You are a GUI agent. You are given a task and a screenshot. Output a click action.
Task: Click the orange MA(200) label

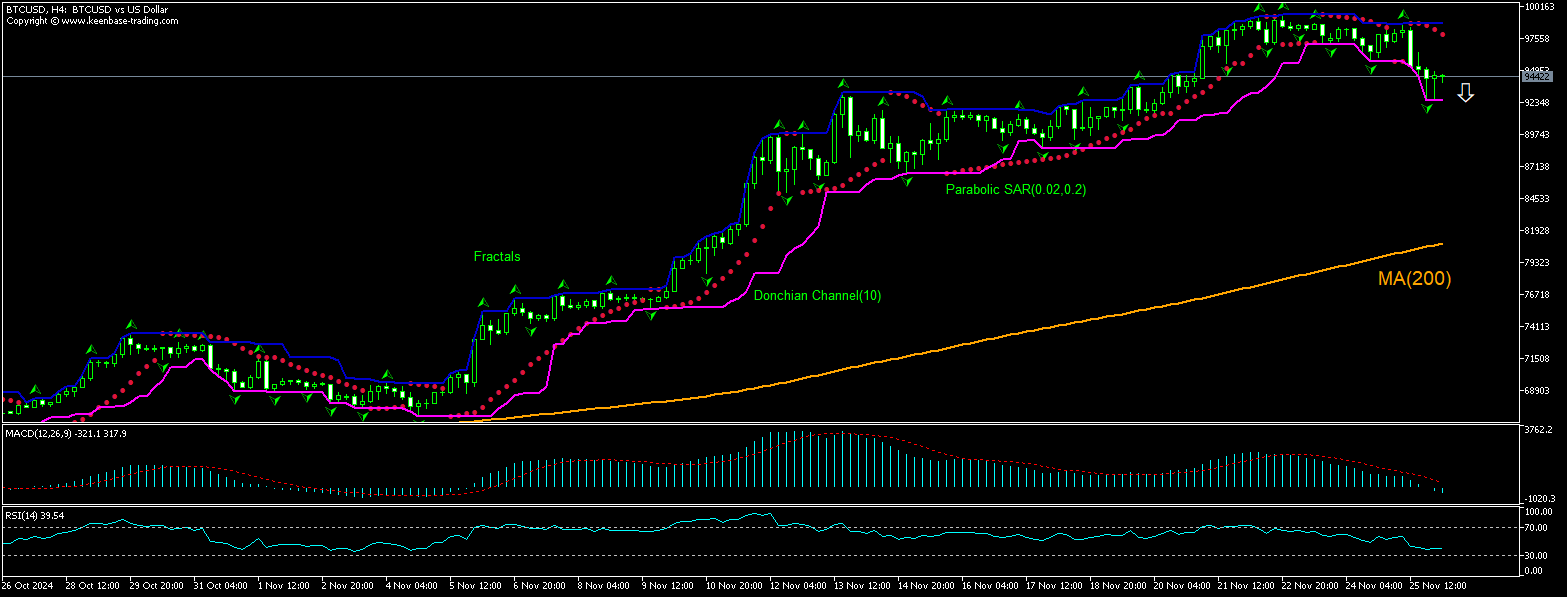coord(1414,279)
